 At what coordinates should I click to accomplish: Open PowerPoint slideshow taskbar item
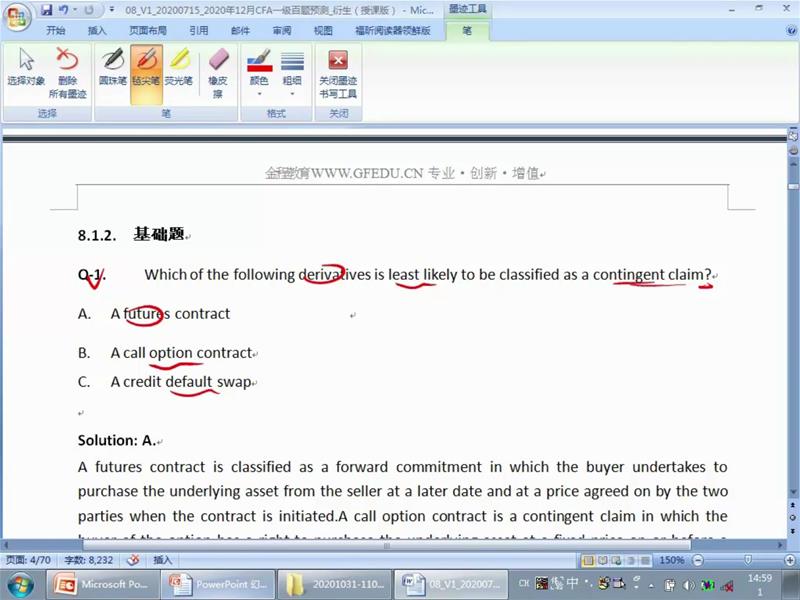coord(219,585)
